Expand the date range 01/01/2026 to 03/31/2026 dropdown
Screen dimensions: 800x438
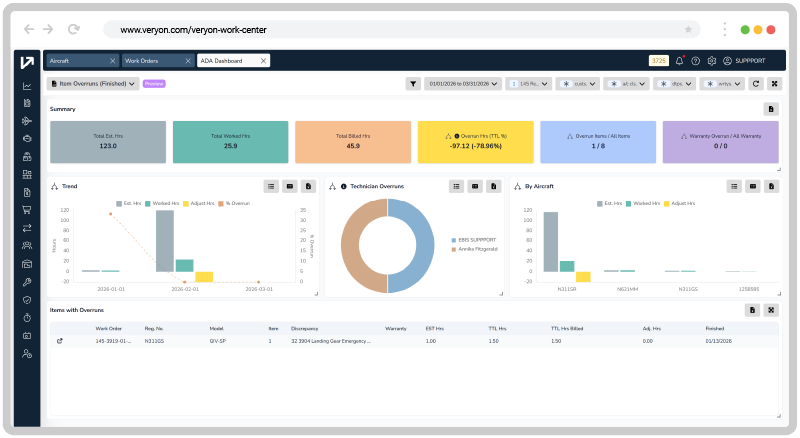coord(463,84)
